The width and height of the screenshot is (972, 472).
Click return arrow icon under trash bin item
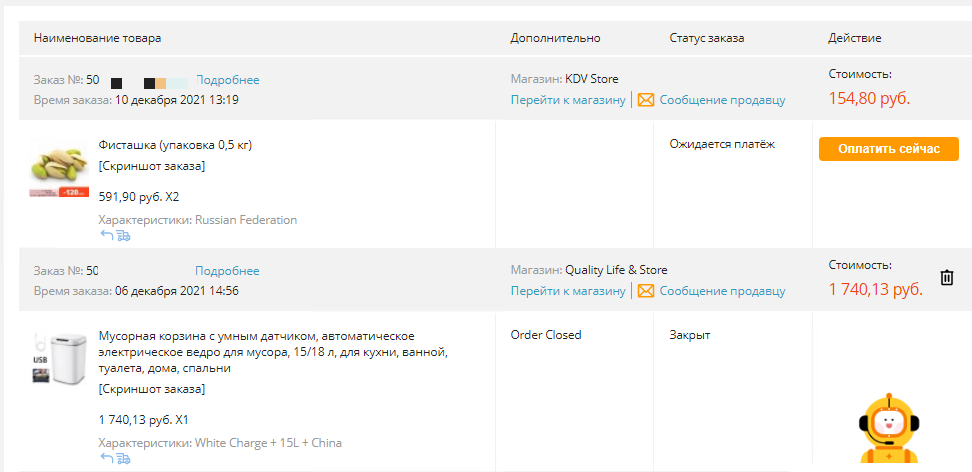(x=107, y=458)
